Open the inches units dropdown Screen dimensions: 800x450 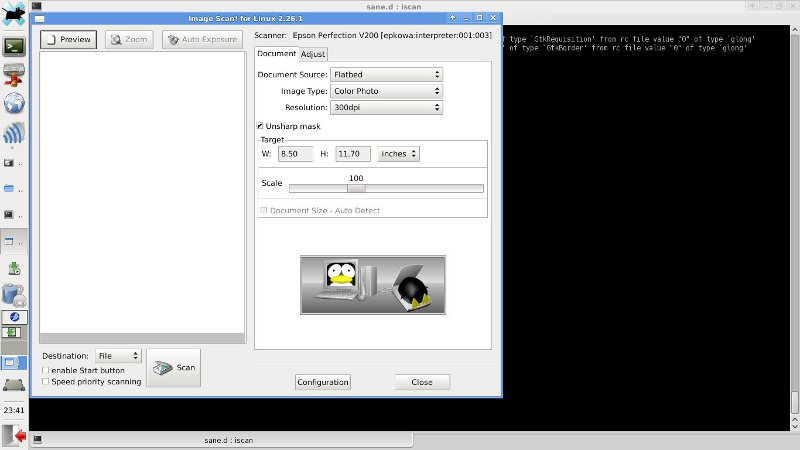click(x=398, y=154)
